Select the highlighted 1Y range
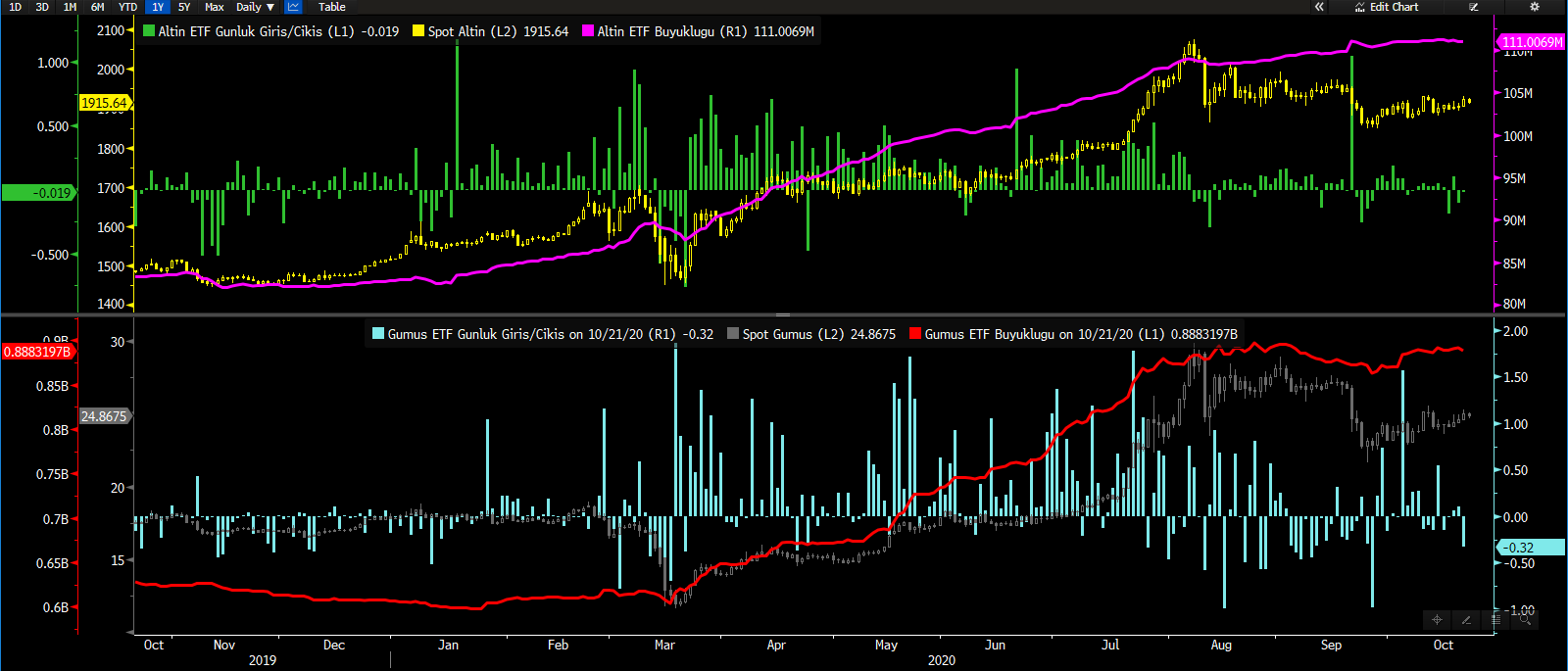Image resolution: width=1568 pixels, height=671 pixels. pyautogui.click(x=158, y=7)
